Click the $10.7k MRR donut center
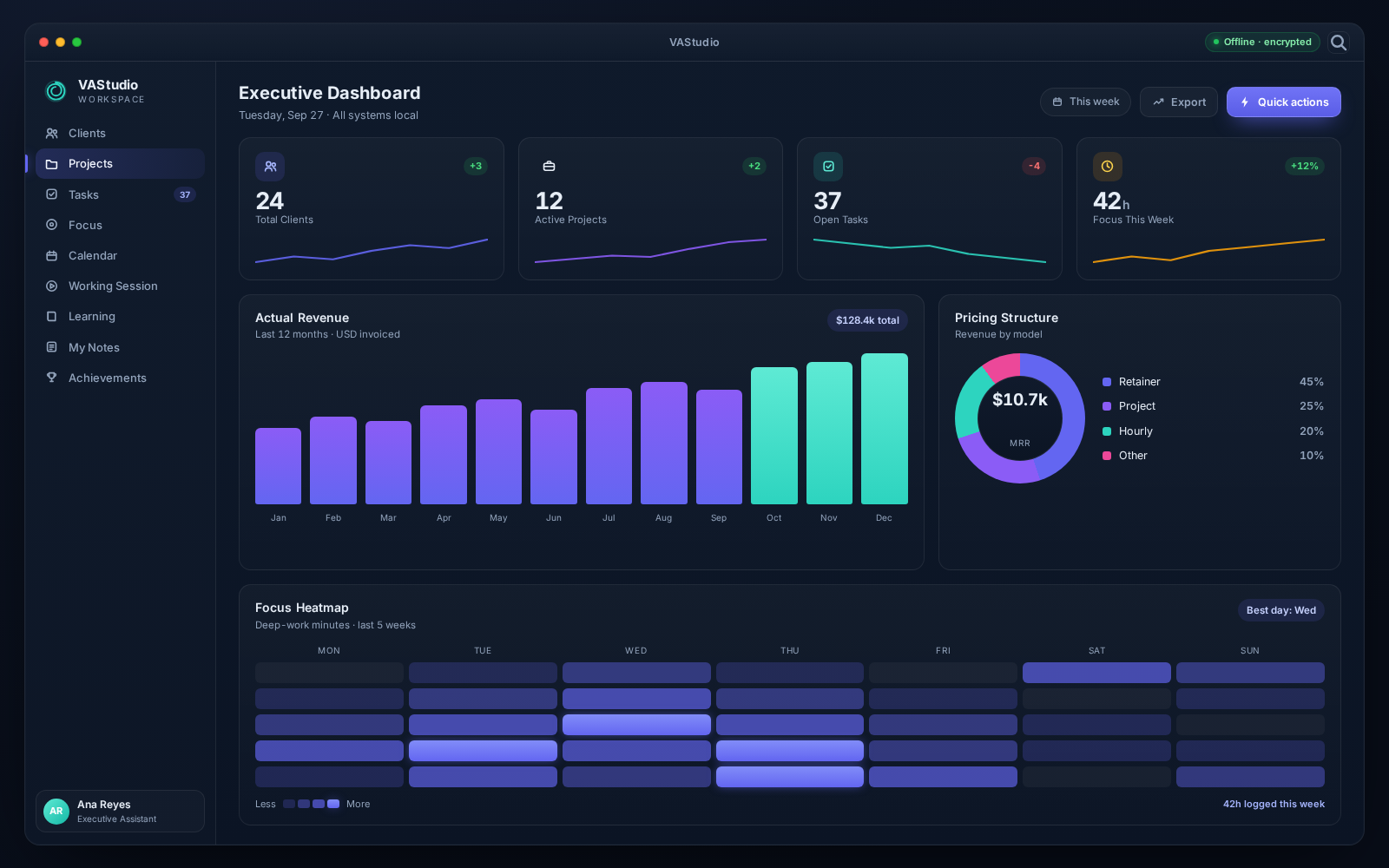Screen dimensions: 1389x868 coord(1020,418)
